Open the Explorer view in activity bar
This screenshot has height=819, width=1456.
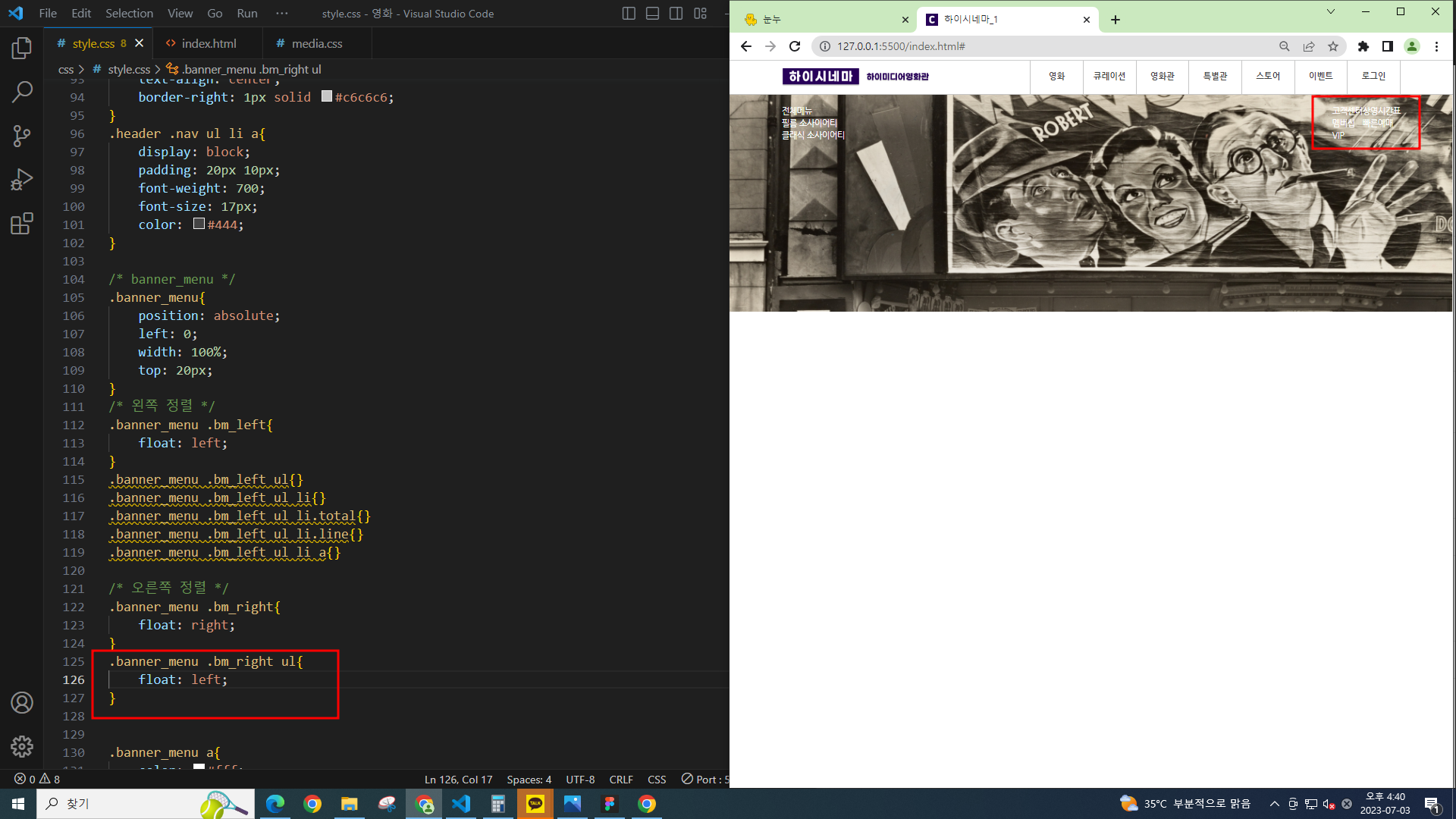pyautogui.click(x=22, y=49)
